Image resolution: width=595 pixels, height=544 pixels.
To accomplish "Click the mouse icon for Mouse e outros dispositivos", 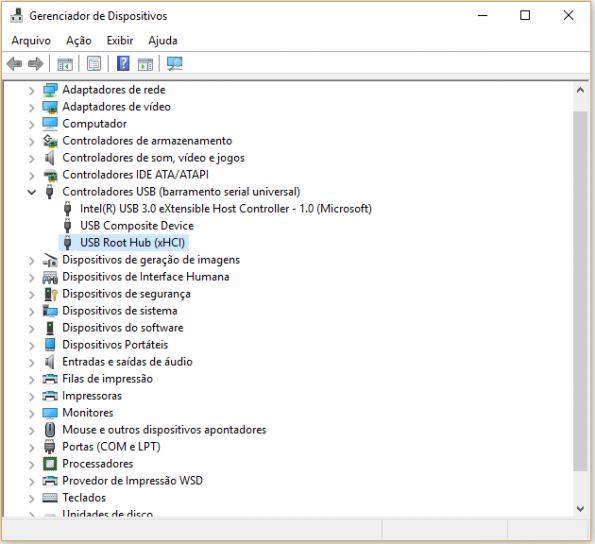I will click(50, 429).
